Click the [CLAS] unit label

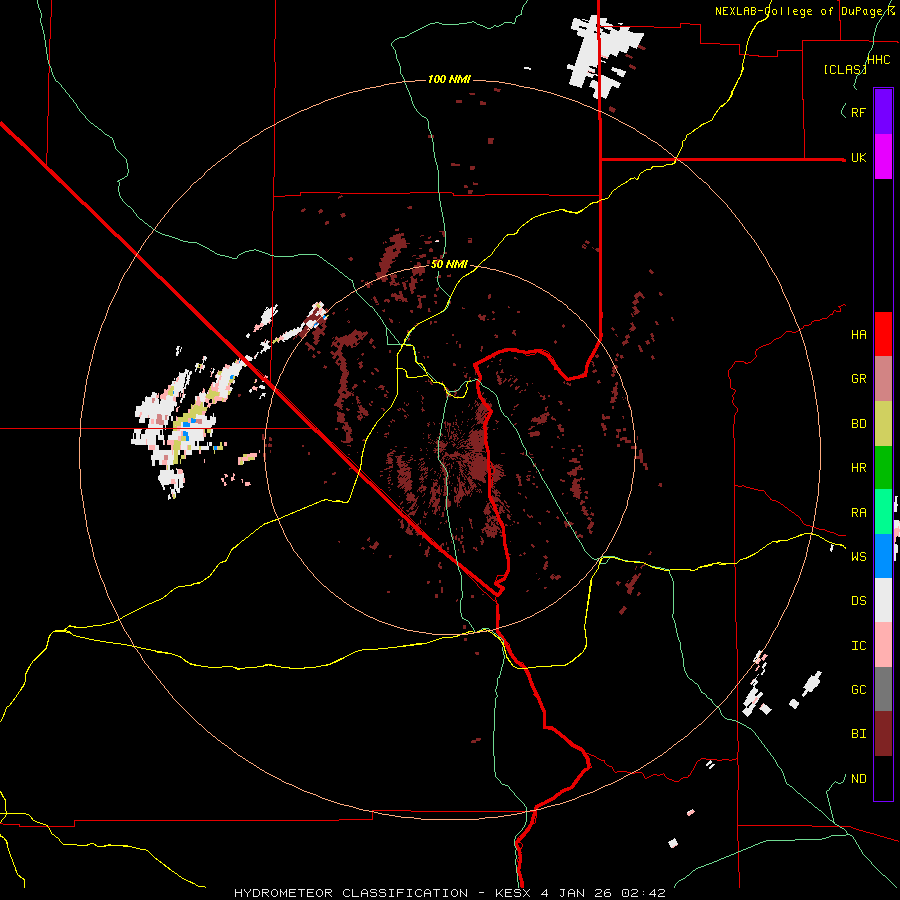click(845, 70)
